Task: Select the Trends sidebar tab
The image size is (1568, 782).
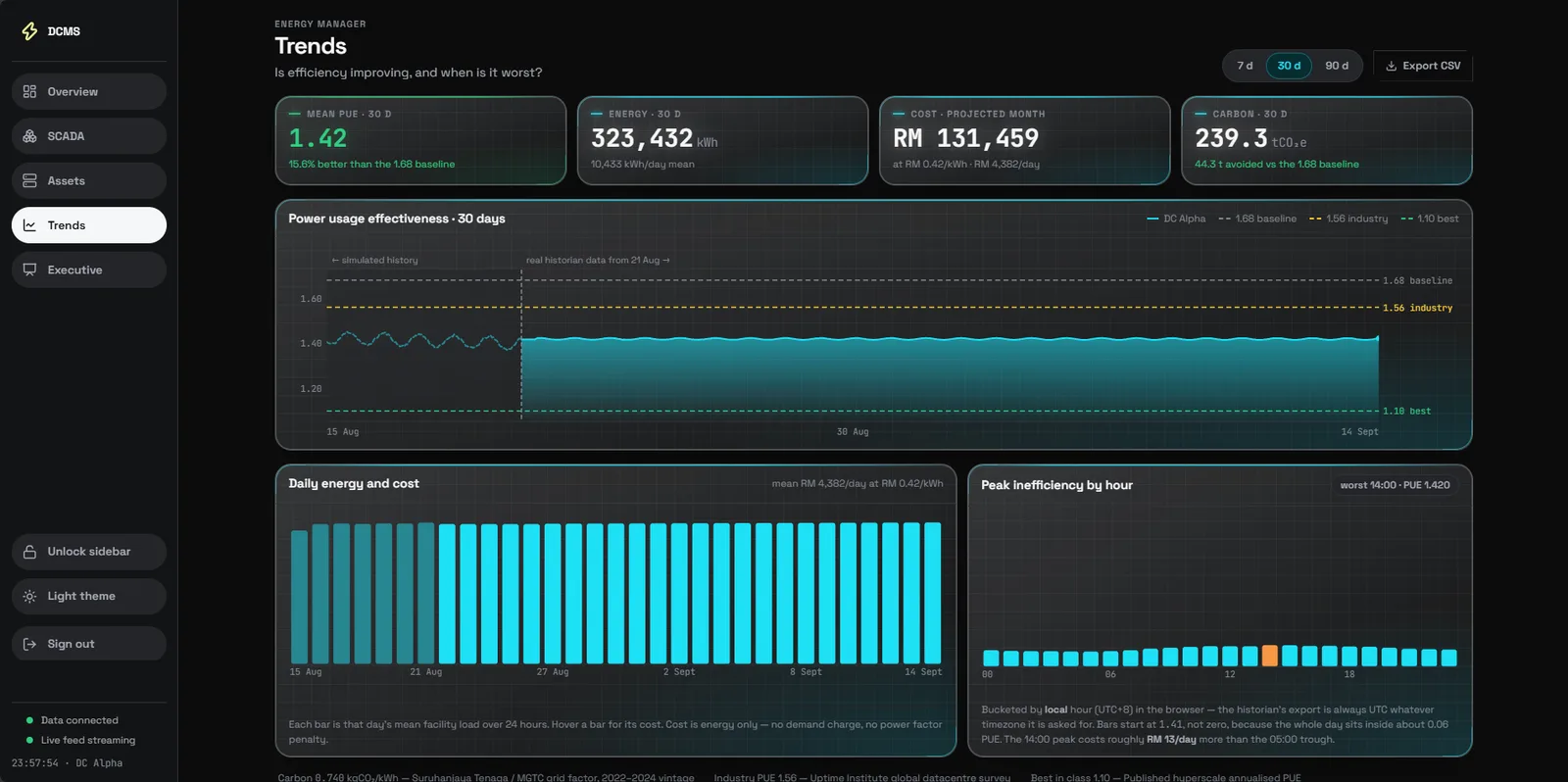Action: (x=89, y=225)
